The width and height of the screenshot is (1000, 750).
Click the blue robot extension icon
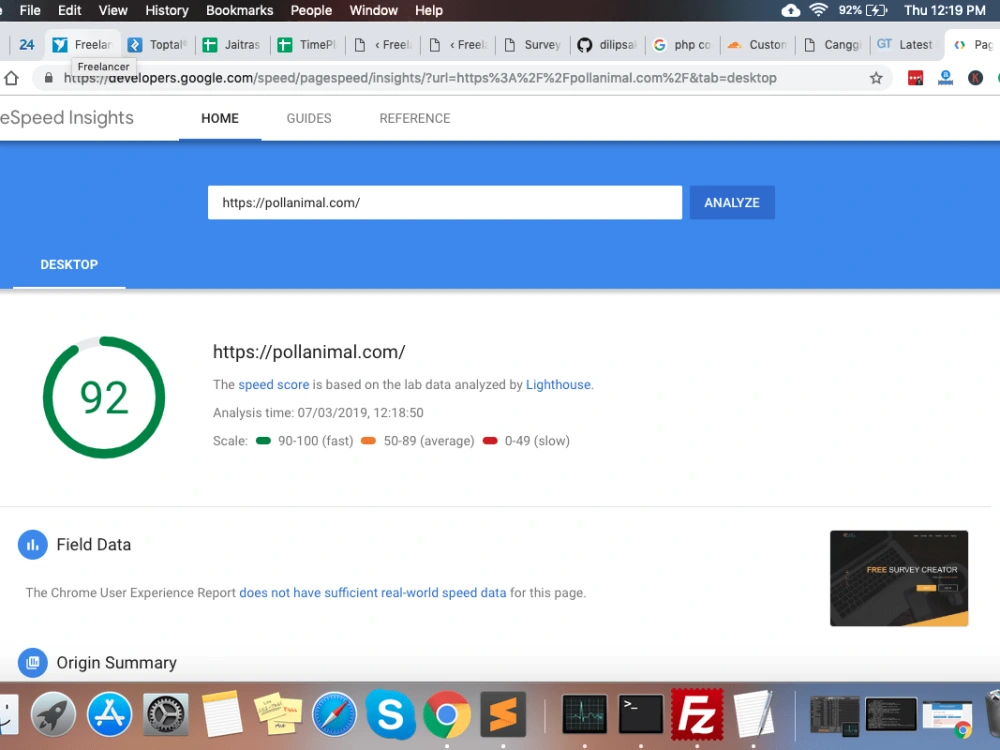(x=945, y=78)
